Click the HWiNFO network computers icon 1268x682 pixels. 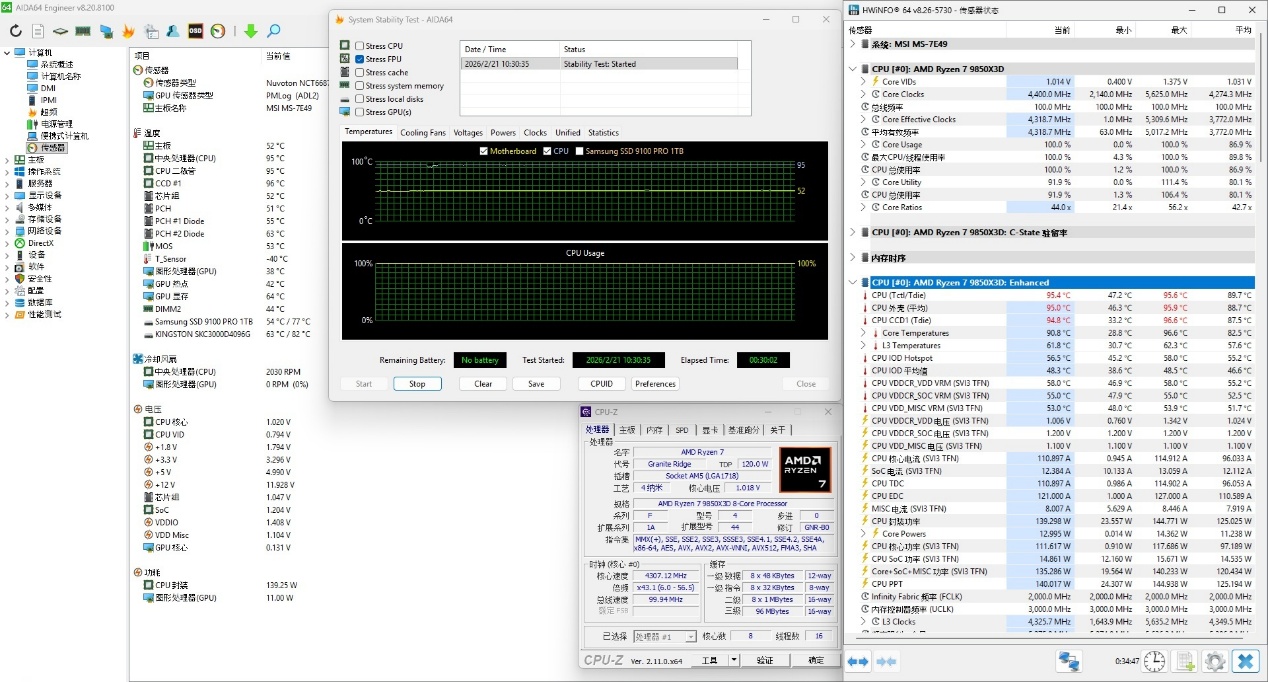tap(1070, 661)
